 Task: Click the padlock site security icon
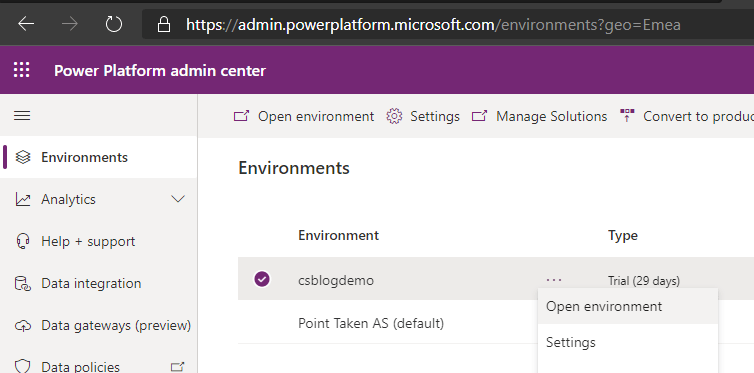tap(164, 24)
